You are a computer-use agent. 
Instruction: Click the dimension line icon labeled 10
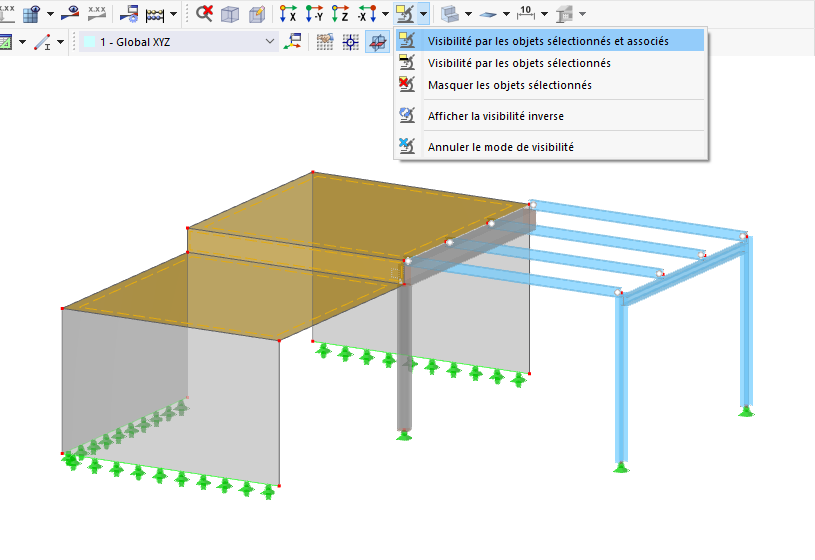click(x=526, y=14)
